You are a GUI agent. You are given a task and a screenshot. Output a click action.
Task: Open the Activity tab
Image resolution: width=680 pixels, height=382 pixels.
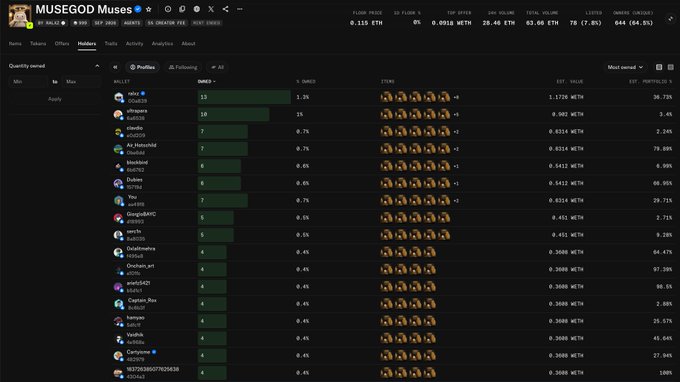click(134, 44)
